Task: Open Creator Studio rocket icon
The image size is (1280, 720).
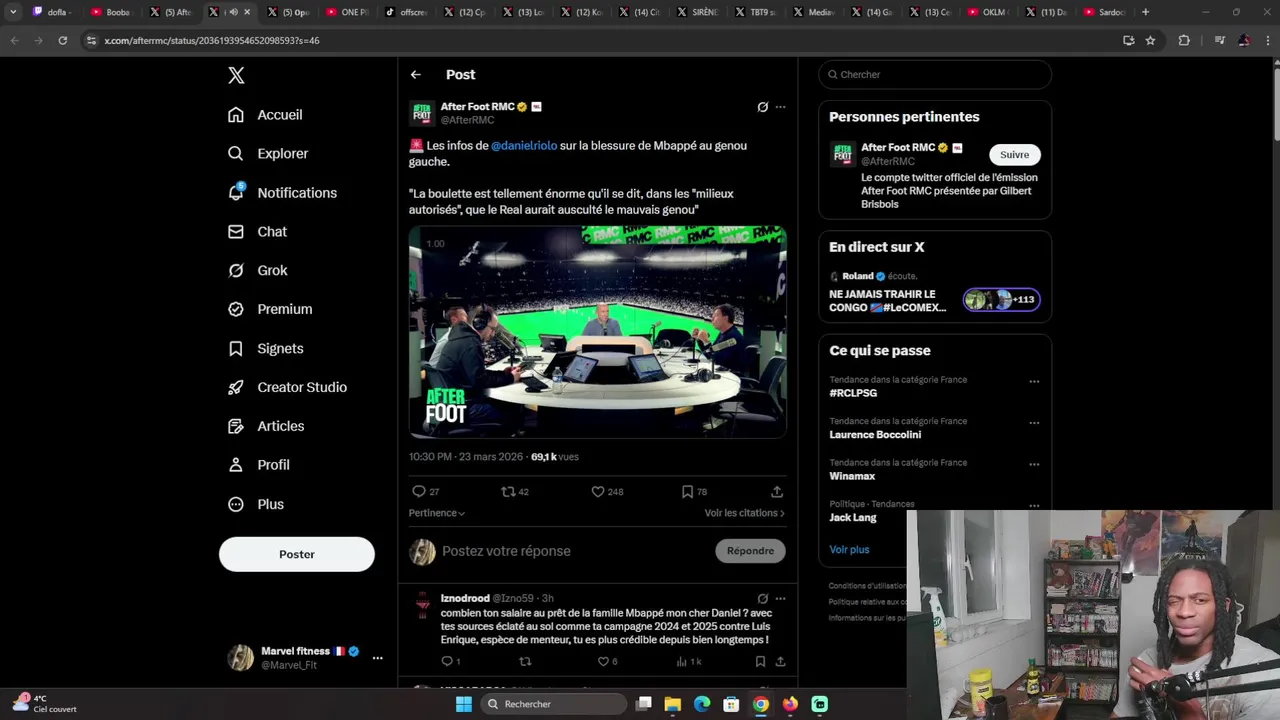Action: click(236, 388)
